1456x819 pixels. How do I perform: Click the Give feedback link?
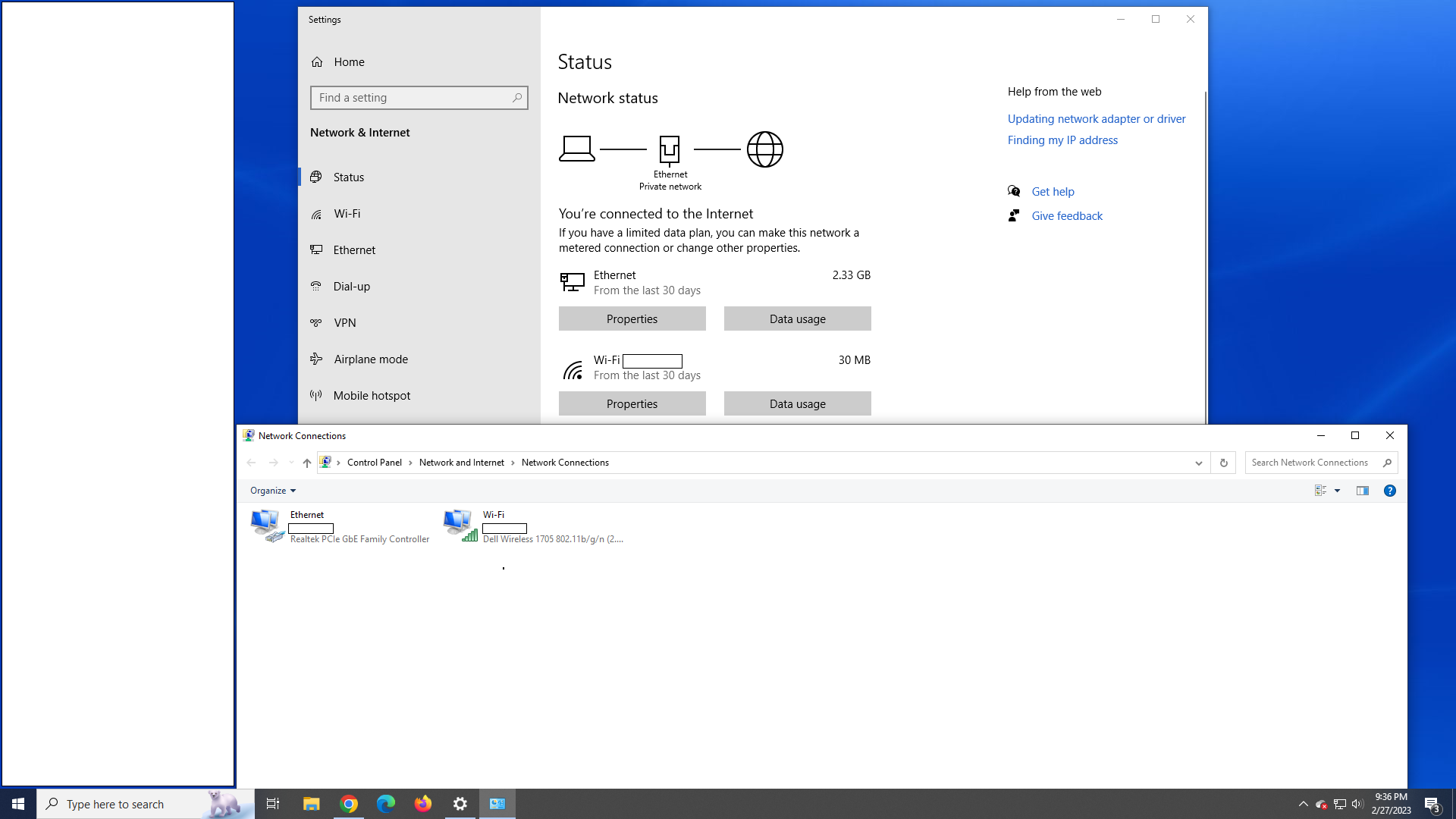1067,216
